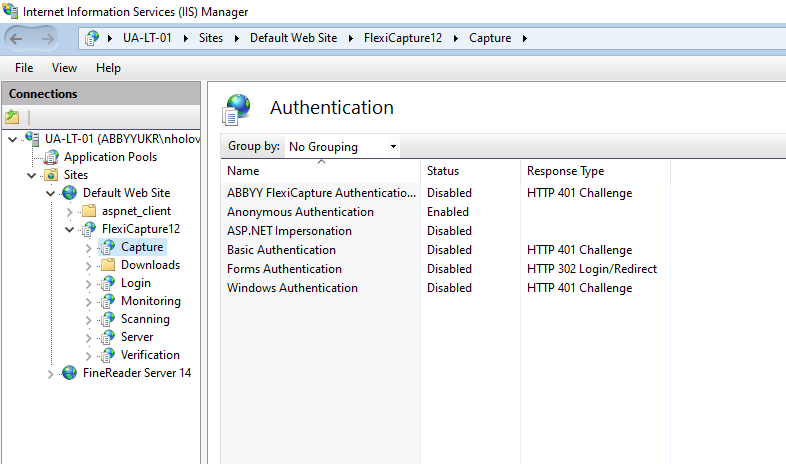Open dropdown arrow after Sites in breadcrumb
786x464 pixels.
(x=237, y=39)
